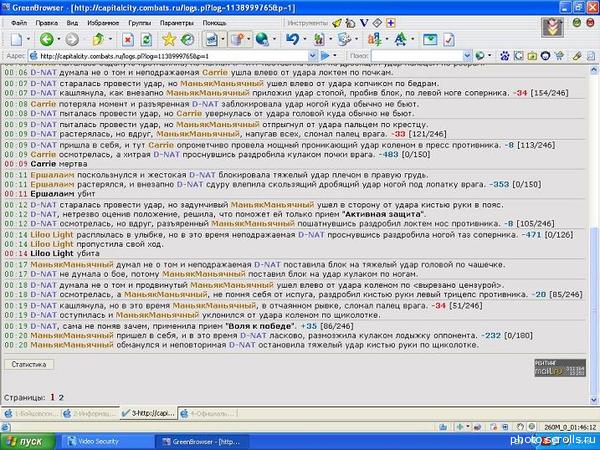Click scrollbar down arrow
This screenshot has height=450, width=600.
tap(593, 400)
